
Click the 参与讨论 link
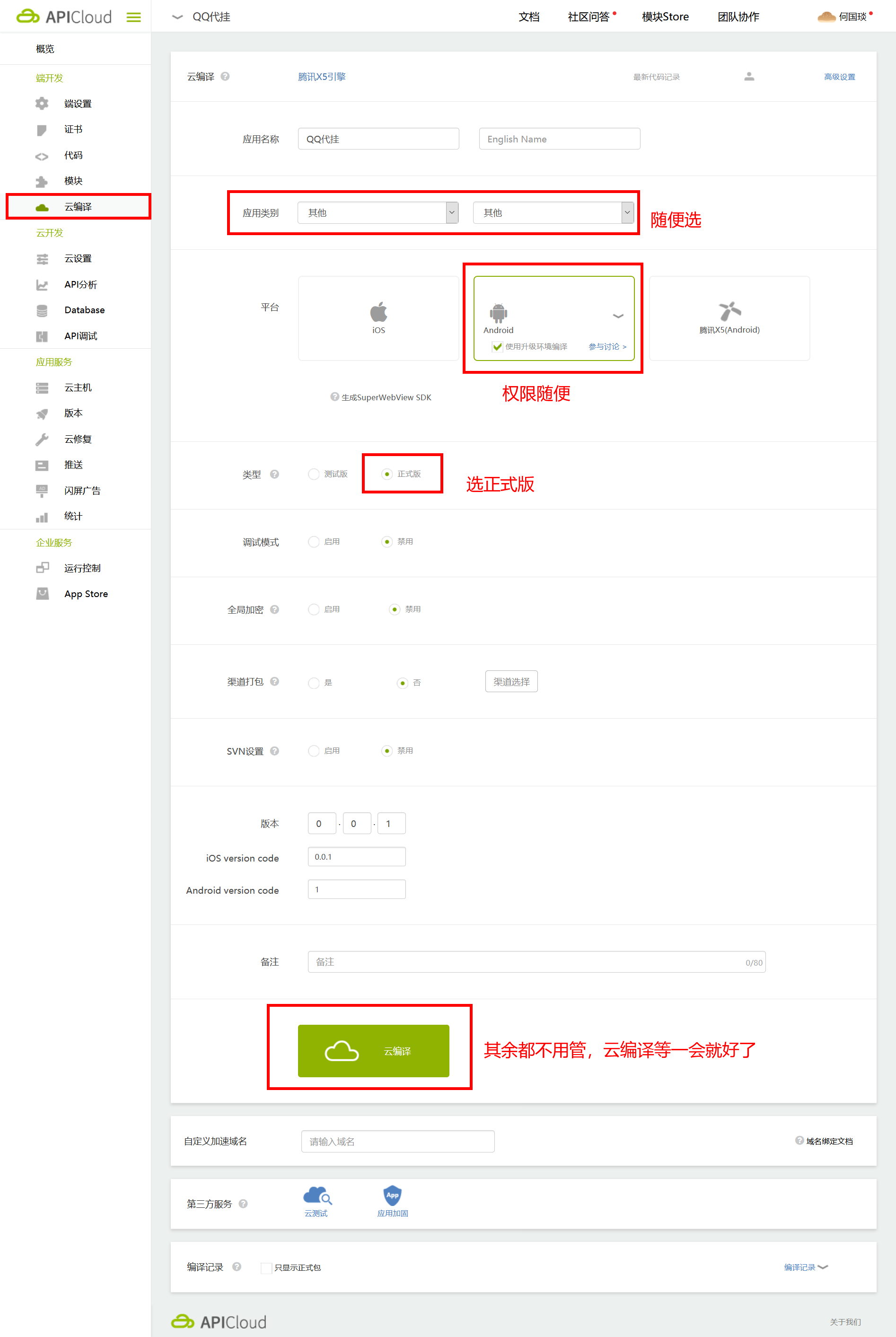pos(607,347)
